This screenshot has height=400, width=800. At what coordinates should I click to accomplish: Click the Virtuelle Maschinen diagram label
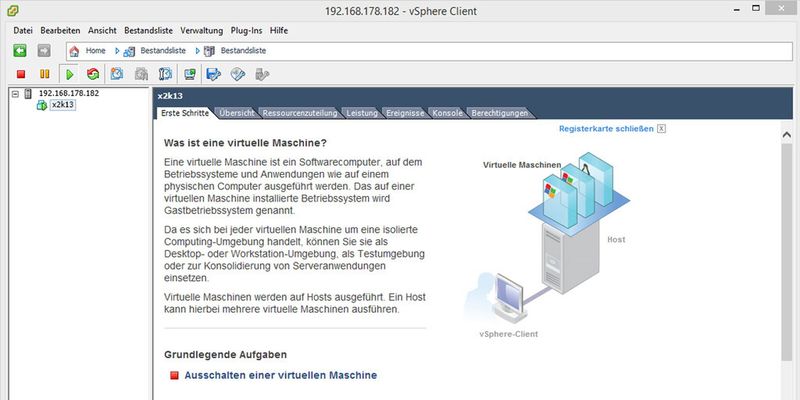point(522,165)
